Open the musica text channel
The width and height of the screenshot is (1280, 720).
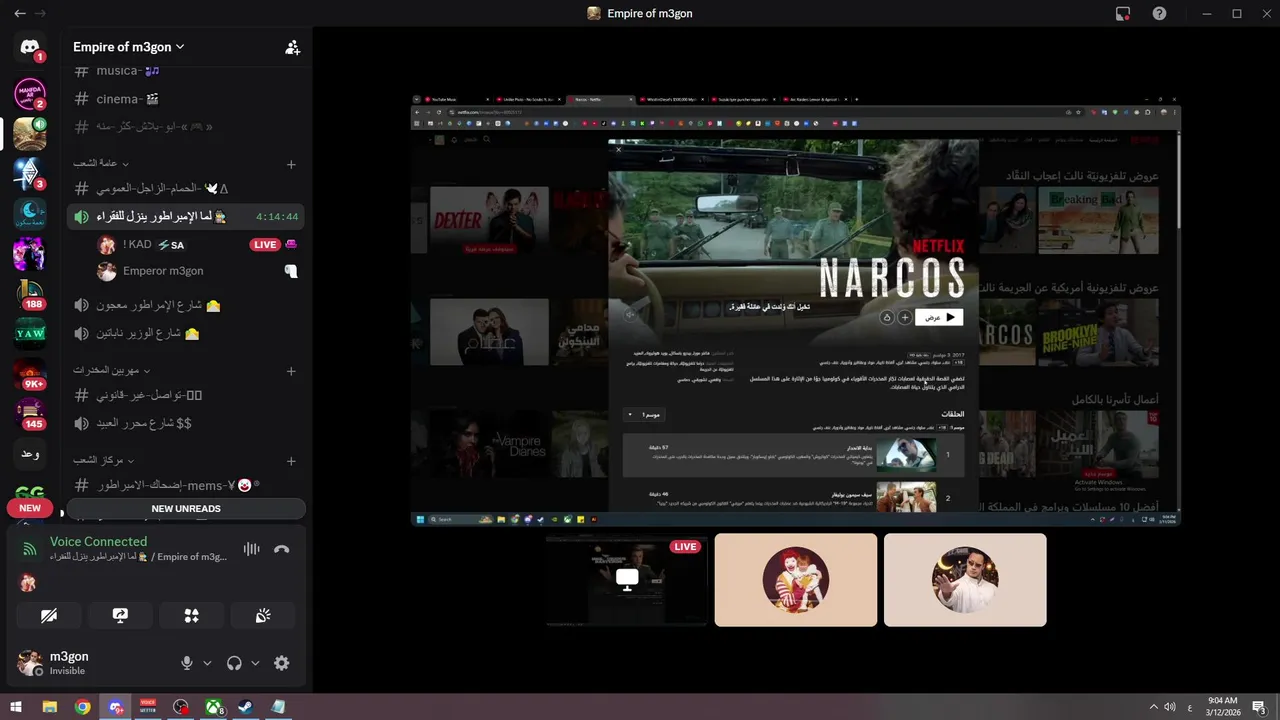(186, 71)
